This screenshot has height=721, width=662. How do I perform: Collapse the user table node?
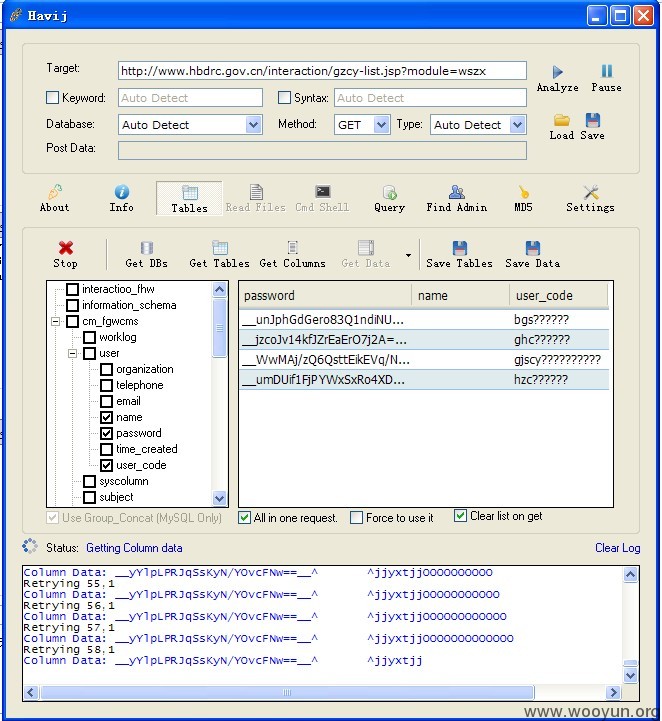73,354
